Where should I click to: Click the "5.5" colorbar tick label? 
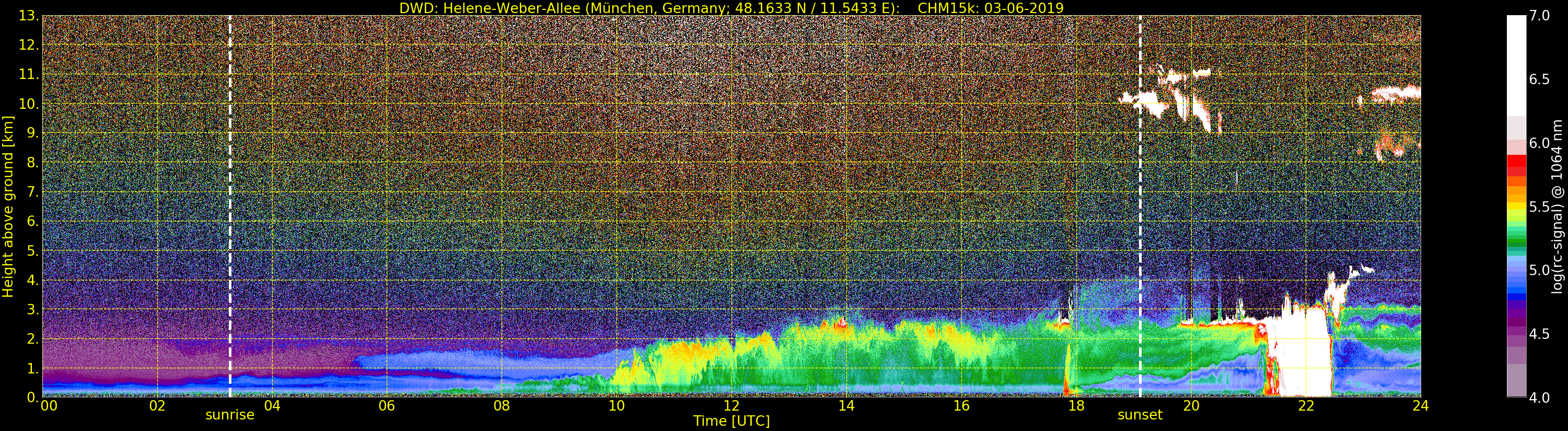click(1539, 207)
